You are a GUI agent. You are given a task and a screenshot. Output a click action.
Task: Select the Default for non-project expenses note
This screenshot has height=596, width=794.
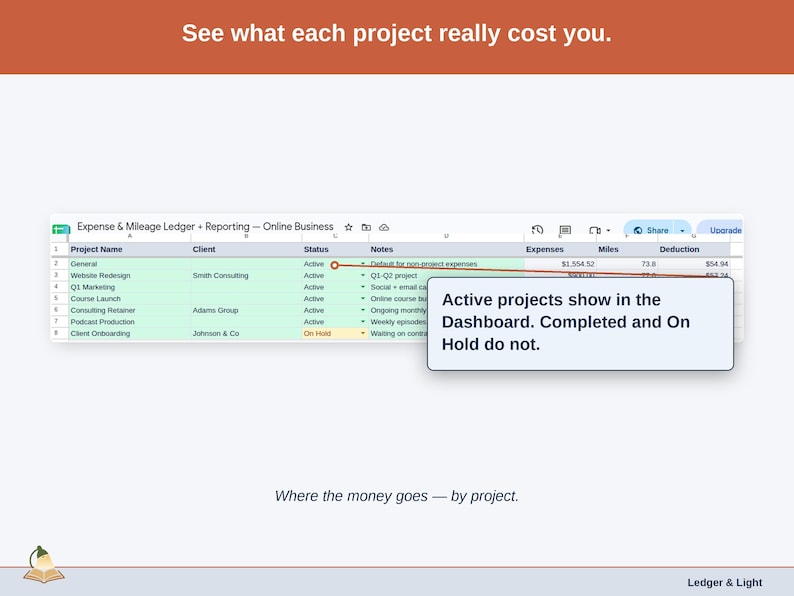point(446,264)
